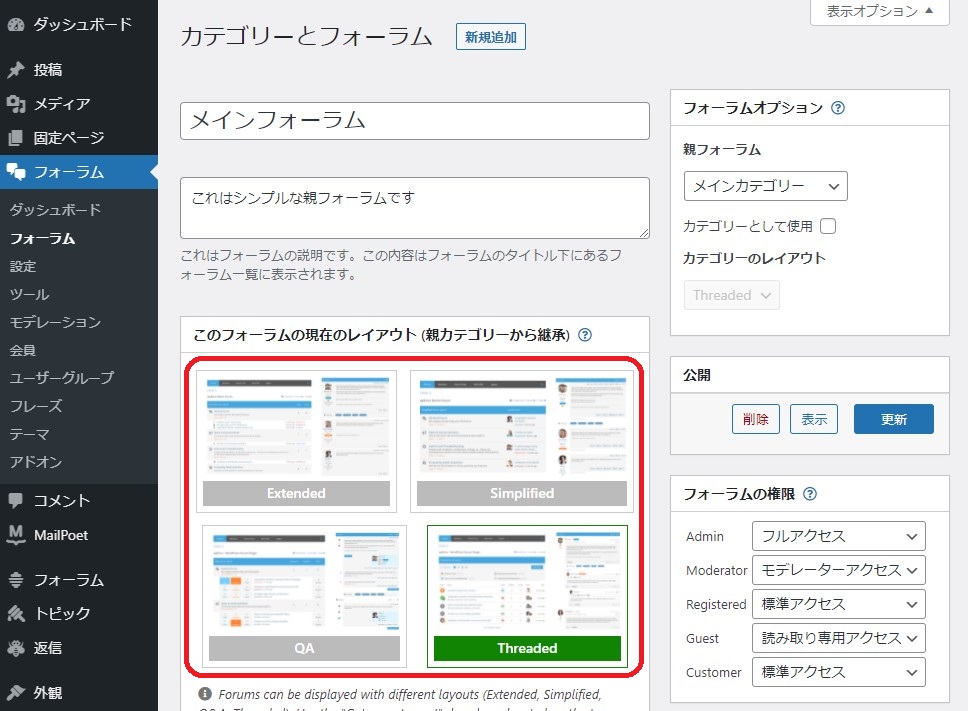Open the Guest permission dropdown
This screenshot has width=968, height=711.
point(838,638)
